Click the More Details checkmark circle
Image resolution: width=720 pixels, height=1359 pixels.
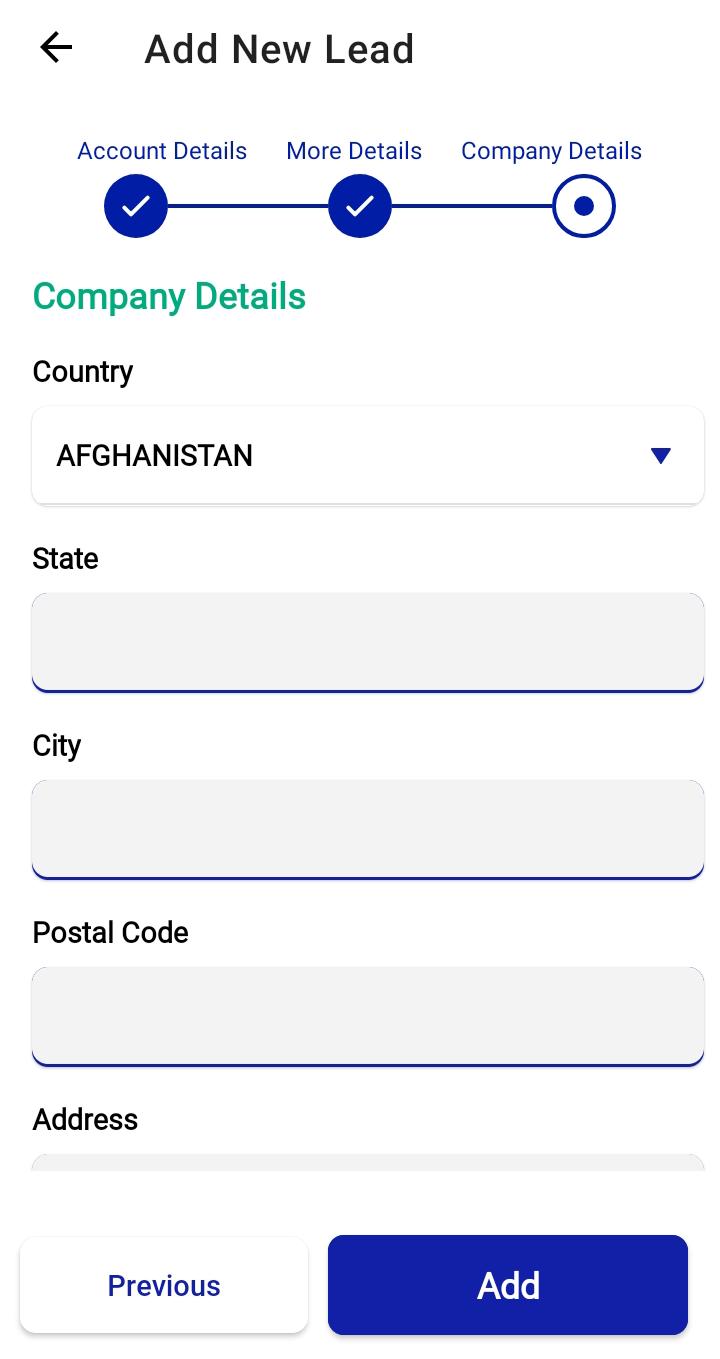(x=360, y=206)
